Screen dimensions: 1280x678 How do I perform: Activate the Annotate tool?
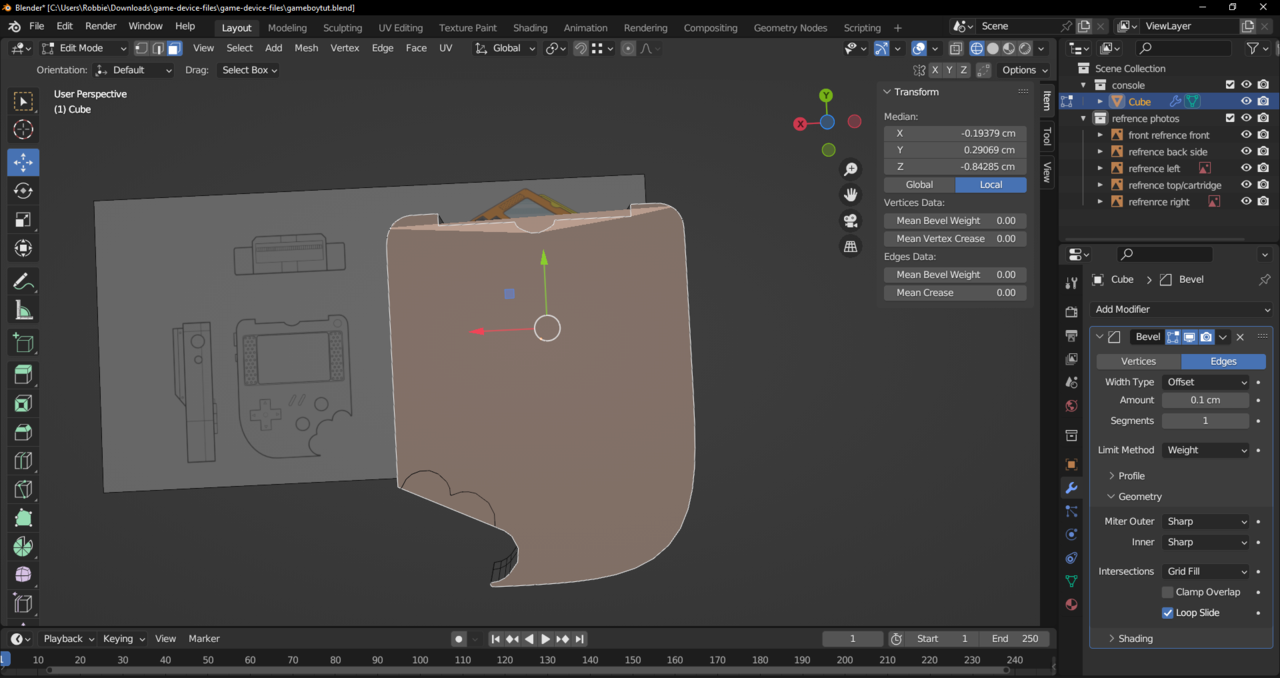[23, 282]
